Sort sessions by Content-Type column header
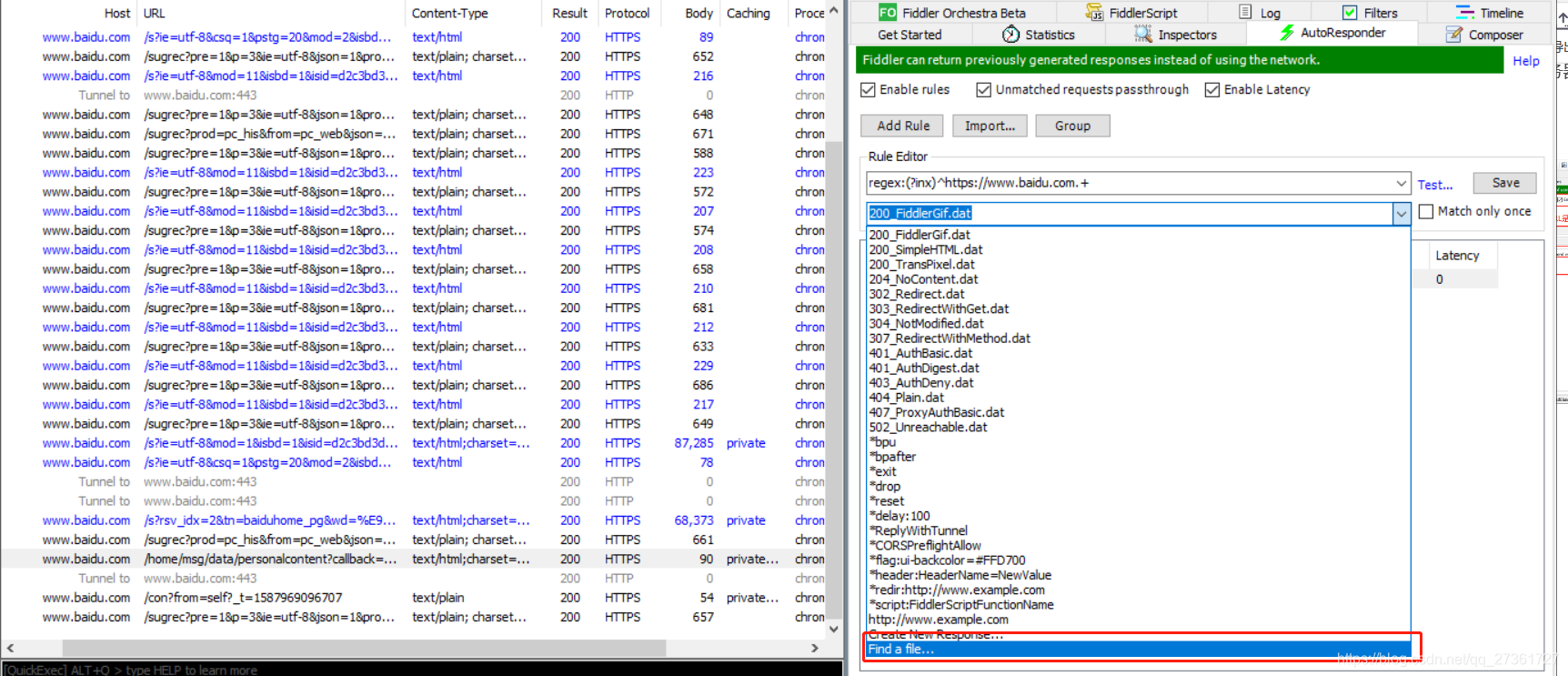1568x676 pixels. click(473, 13)
